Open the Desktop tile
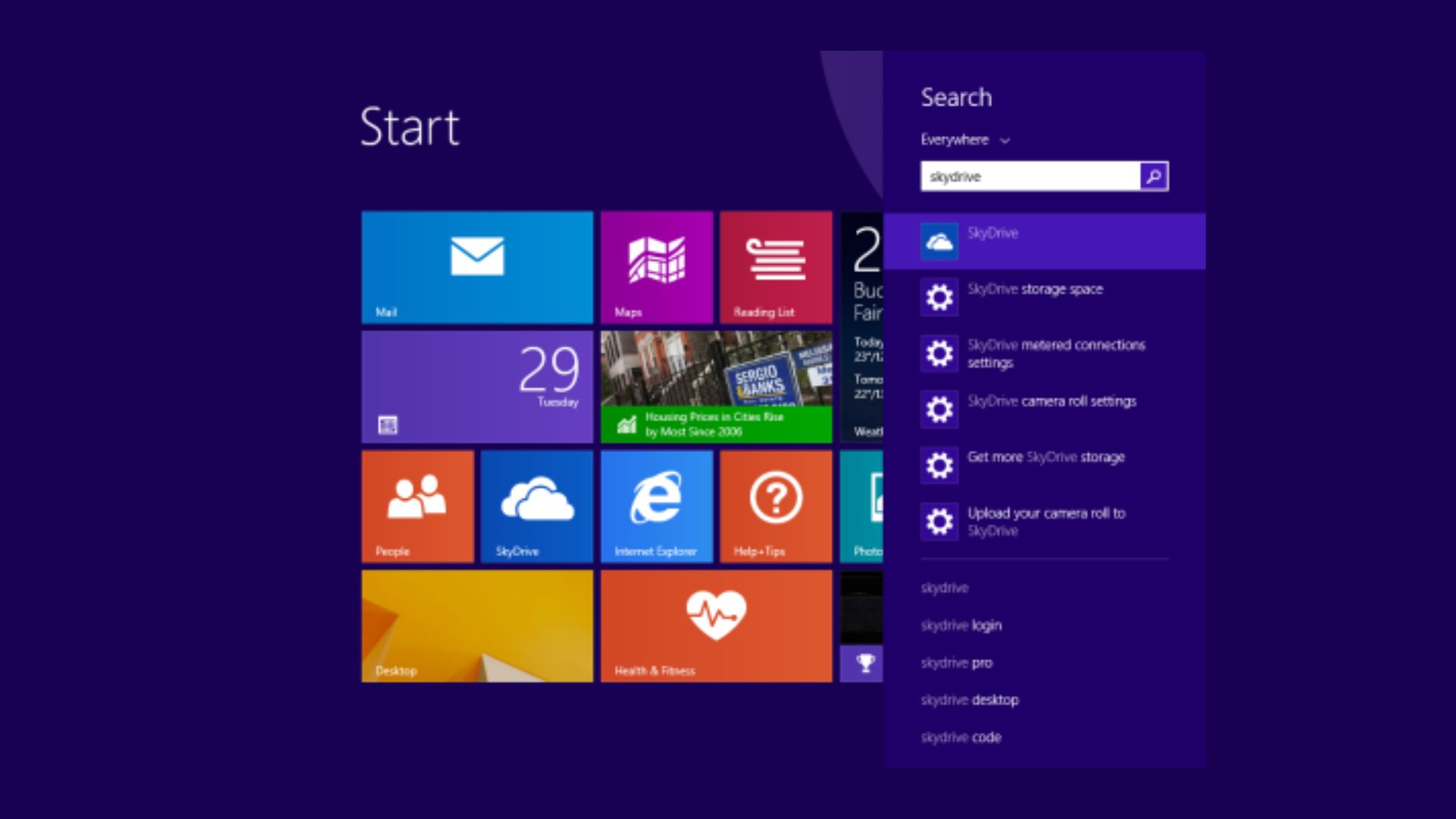1456x819 pixels. 477,626
